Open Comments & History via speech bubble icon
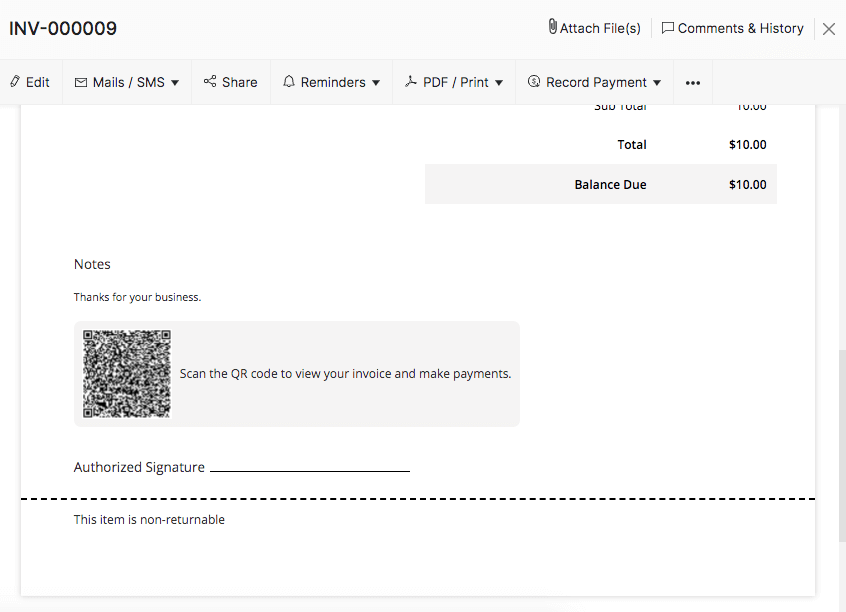Screen dimensions: 846x612 668,28
